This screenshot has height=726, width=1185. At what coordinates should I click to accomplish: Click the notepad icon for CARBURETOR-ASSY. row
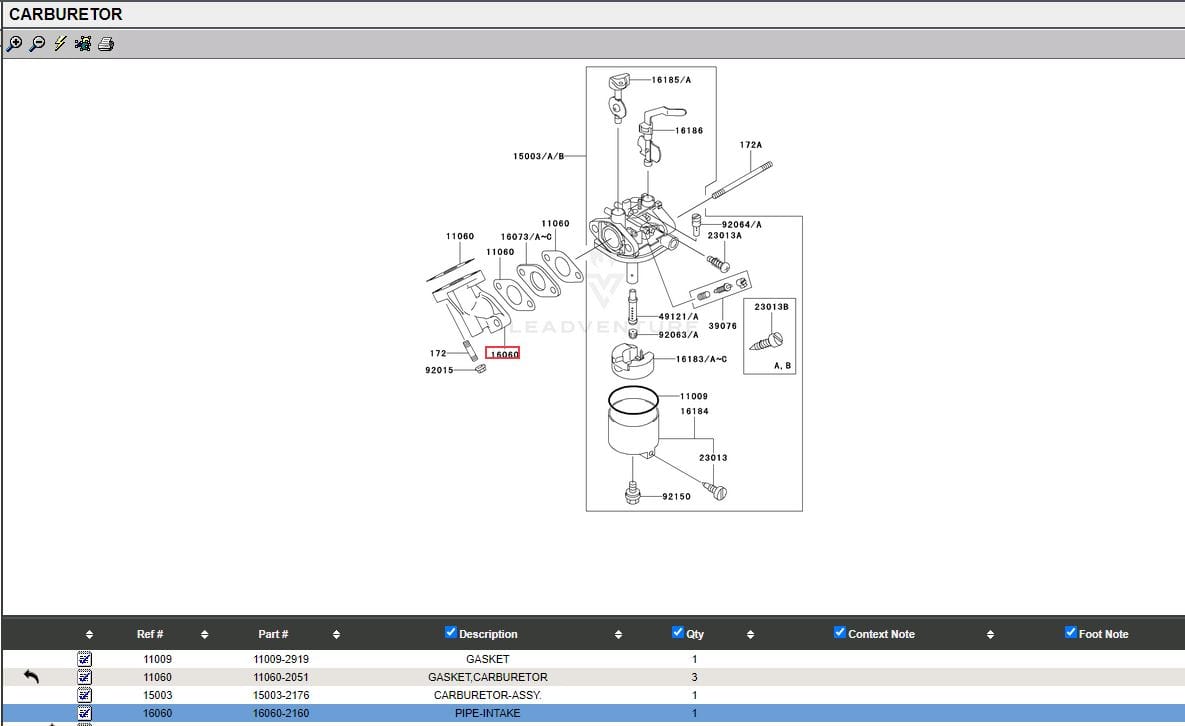(x=85, y=695)
